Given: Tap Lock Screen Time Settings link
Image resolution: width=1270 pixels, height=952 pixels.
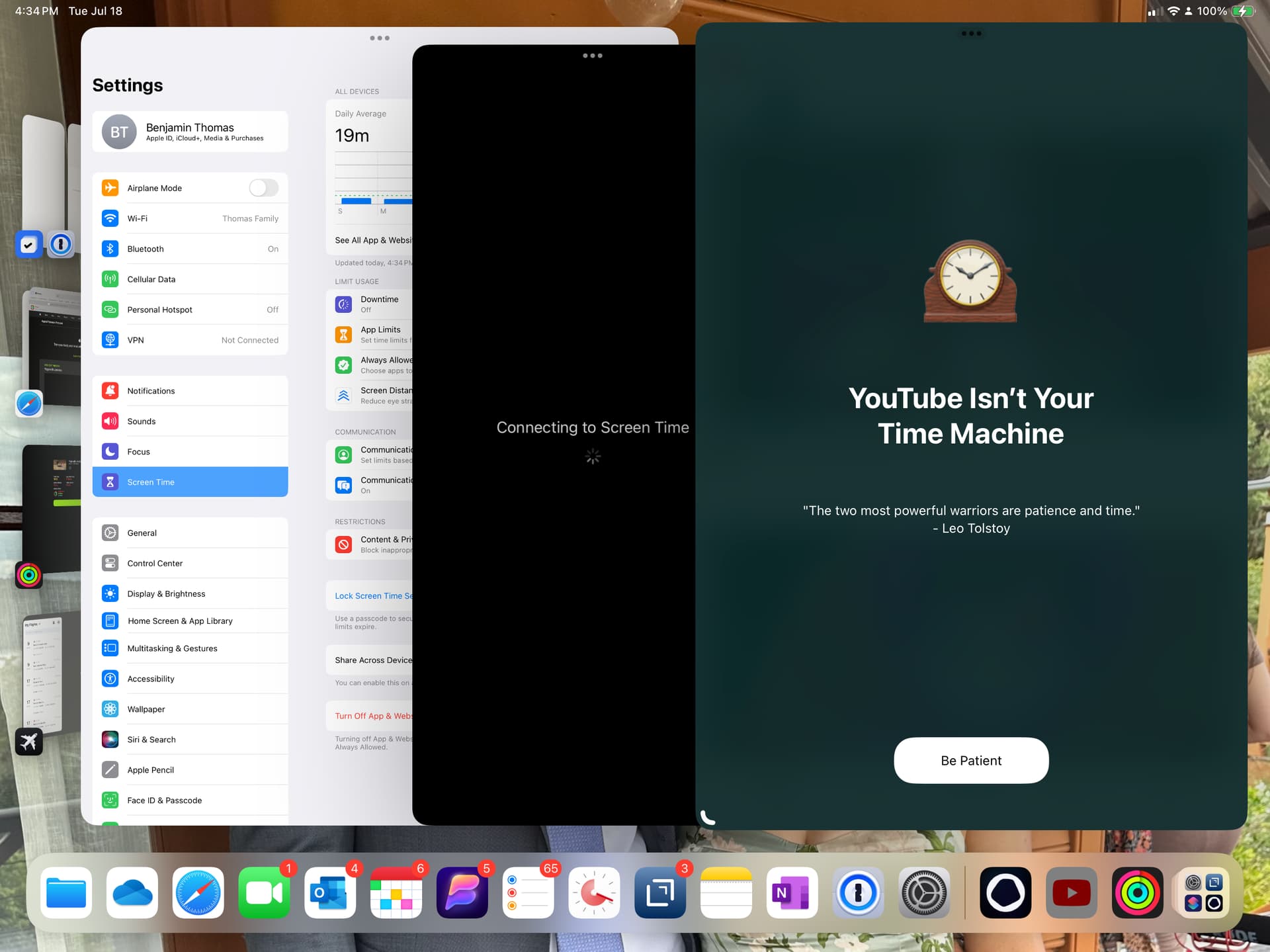Looking at the screenshot, I should [372, 596].
